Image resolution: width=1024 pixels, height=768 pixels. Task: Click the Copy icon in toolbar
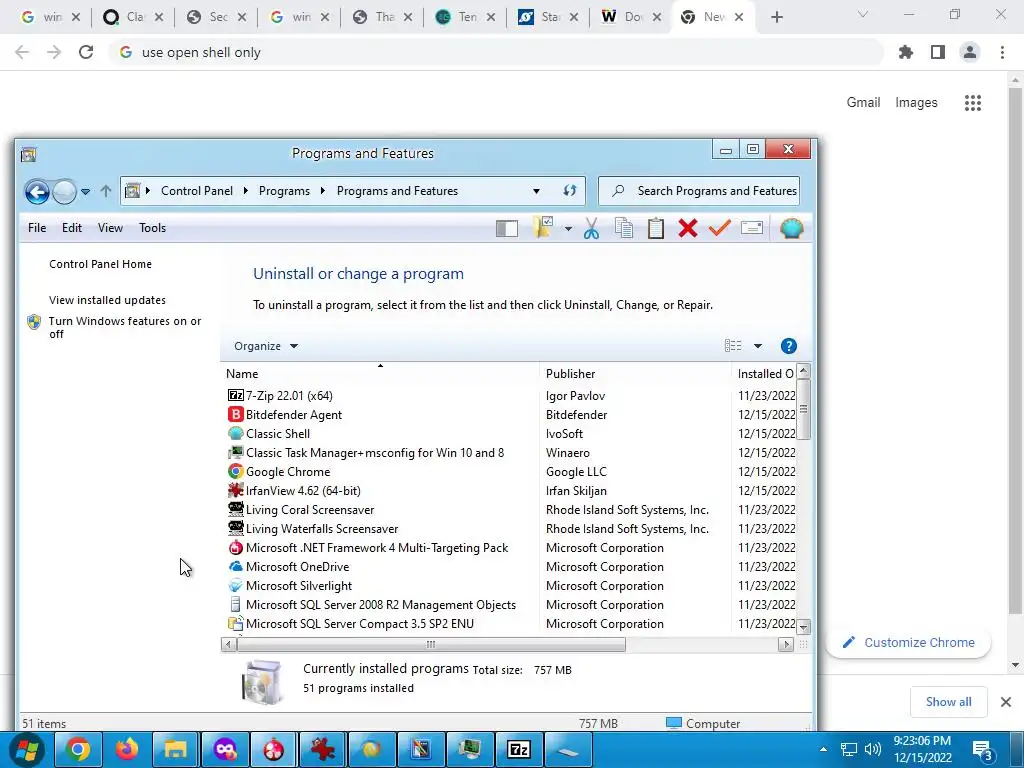[x=624, y=229]
